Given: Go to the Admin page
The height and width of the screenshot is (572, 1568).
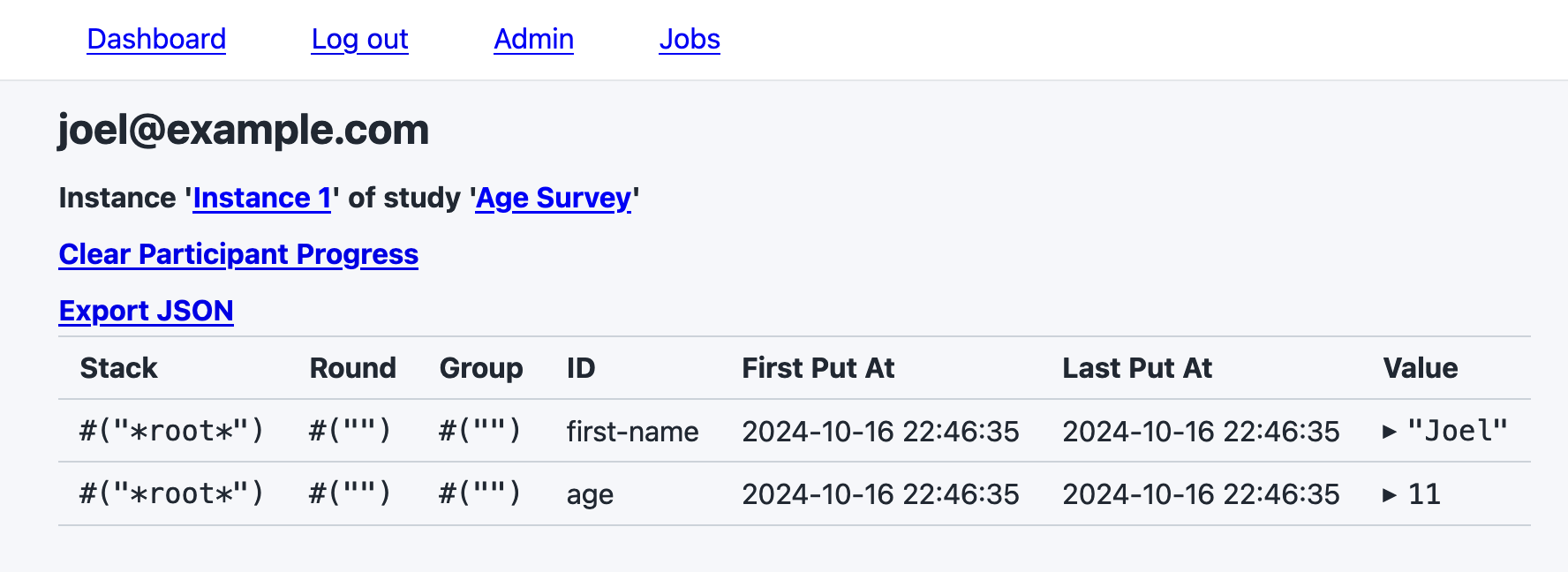Looking at the screenshot, I should (x=533, y=40).
